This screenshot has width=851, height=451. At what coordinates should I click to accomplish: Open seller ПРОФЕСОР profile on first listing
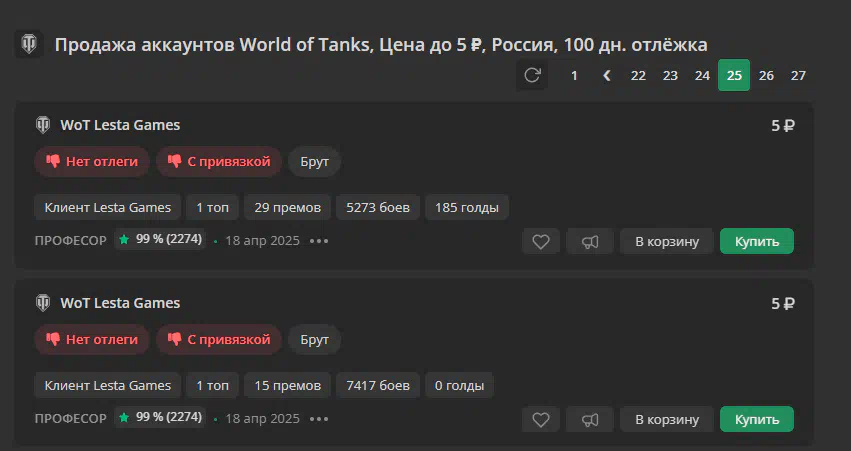71,240
